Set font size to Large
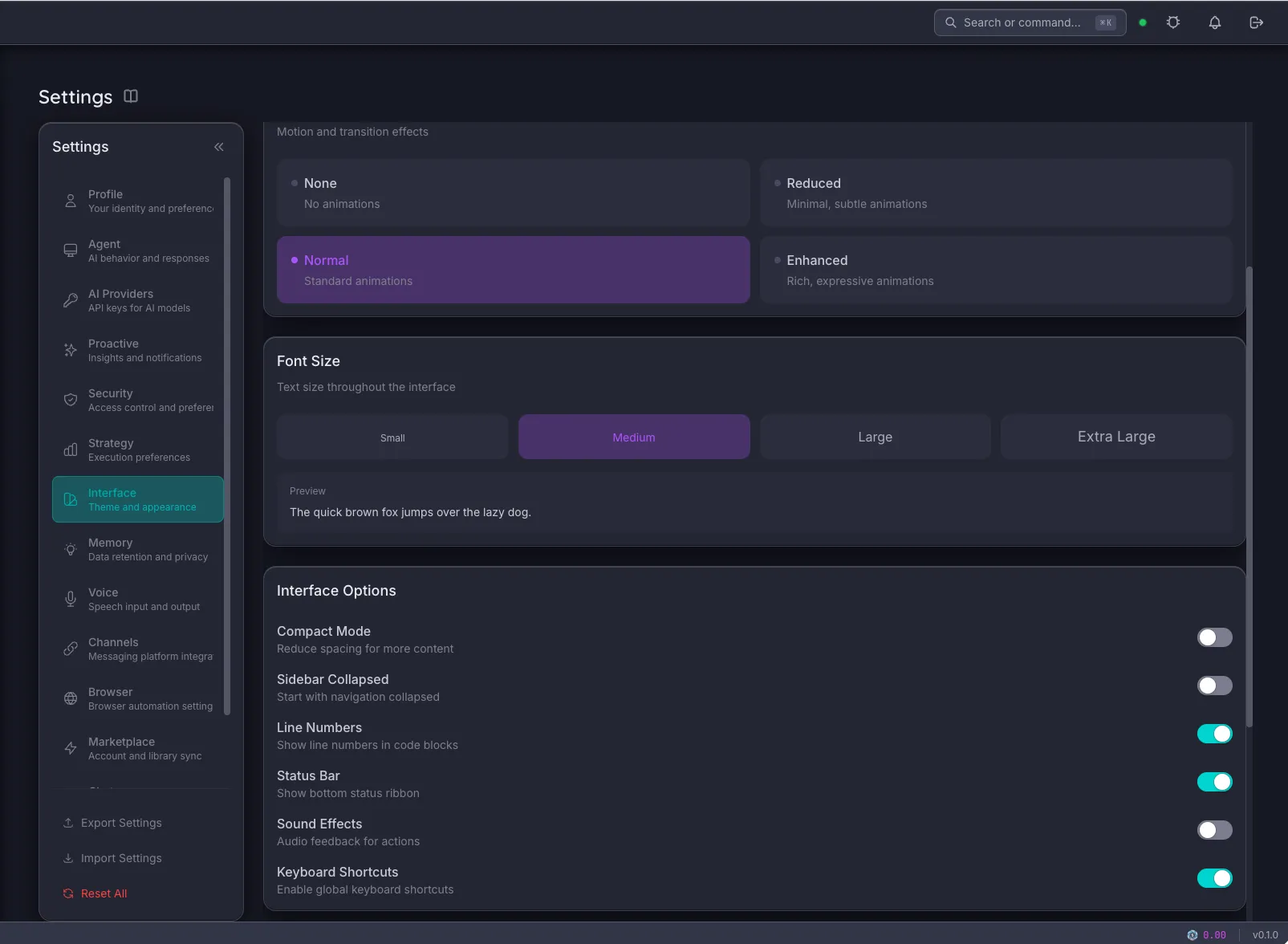Viewport: 1288px width, 944px height. pos(876,437)
